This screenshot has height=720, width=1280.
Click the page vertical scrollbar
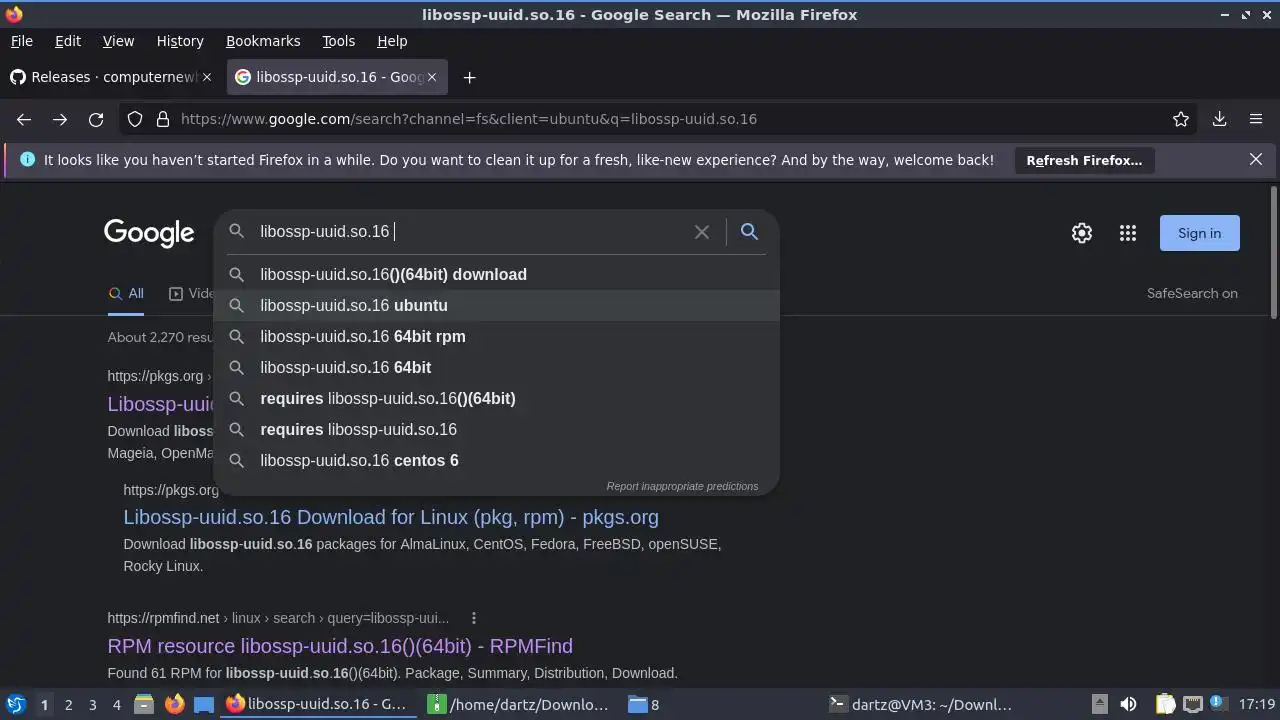point(1273,252)
